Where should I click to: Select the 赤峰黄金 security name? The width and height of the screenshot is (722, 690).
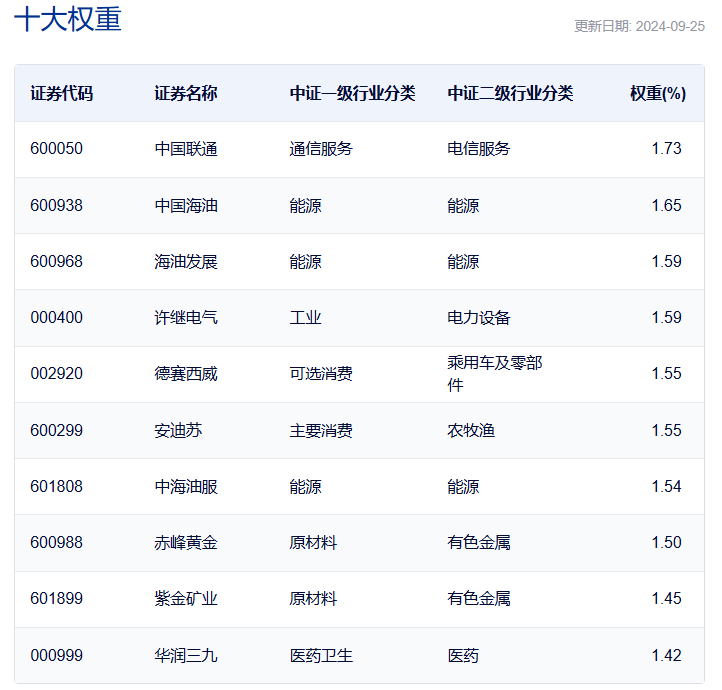point(186,542)
